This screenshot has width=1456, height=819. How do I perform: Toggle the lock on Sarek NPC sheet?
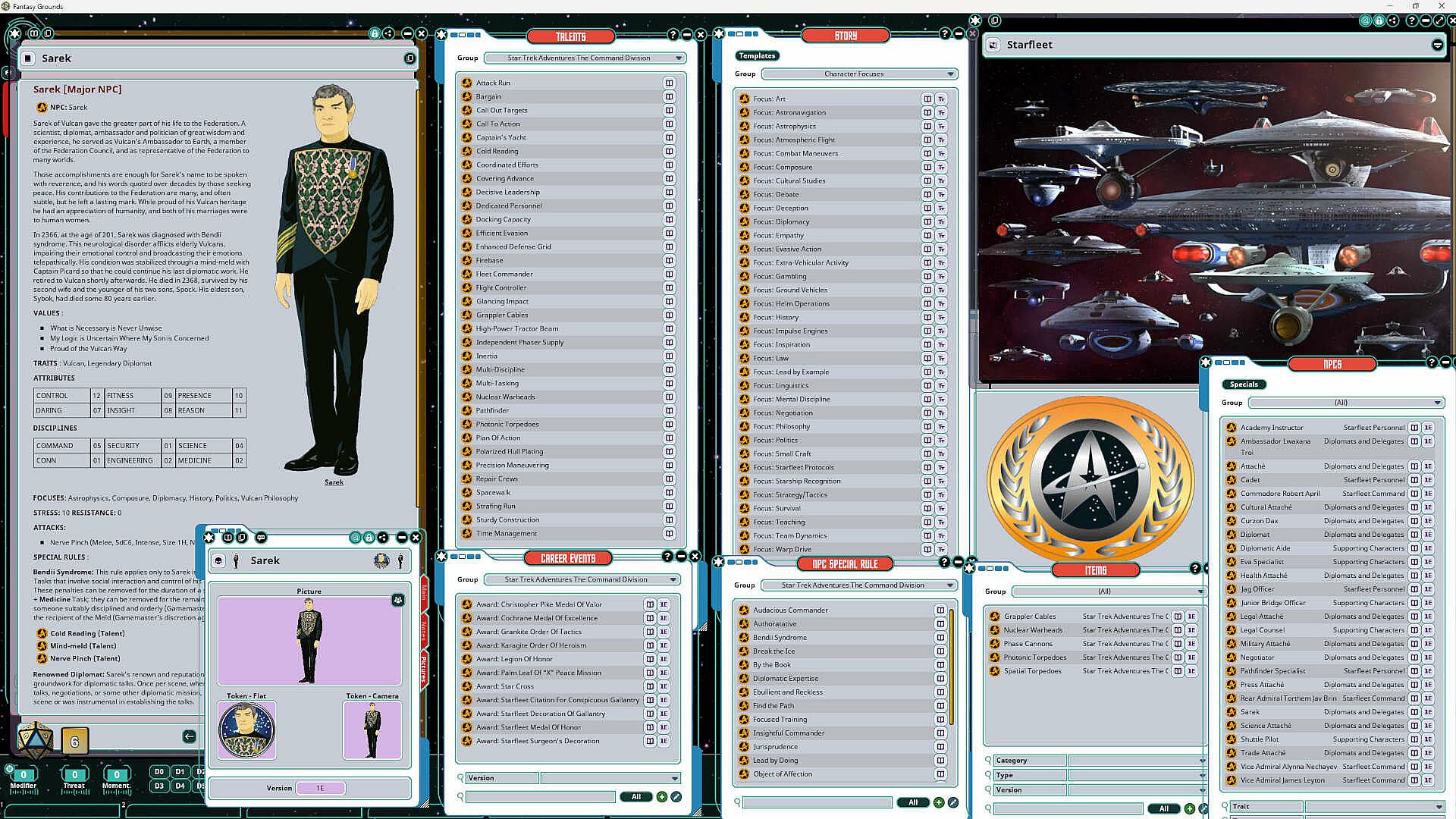(x=375, y=33)
